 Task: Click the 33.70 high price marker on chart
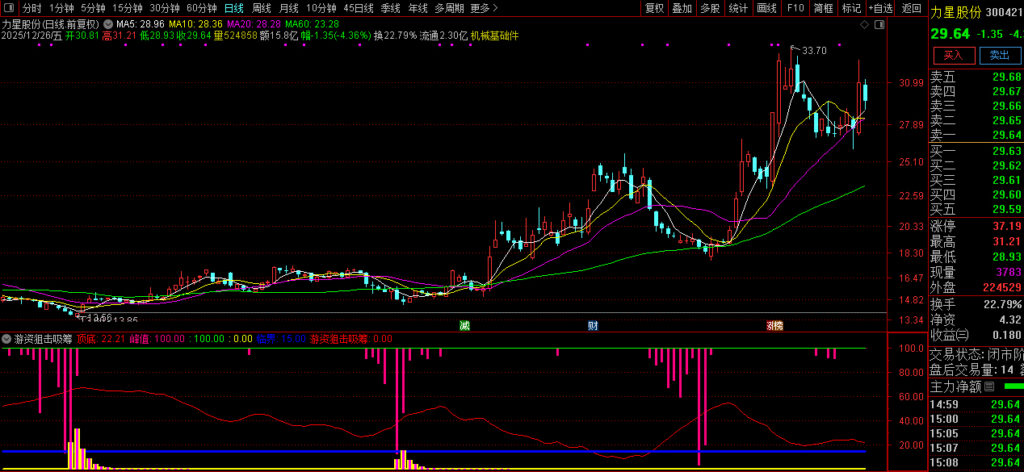point(814,50)
